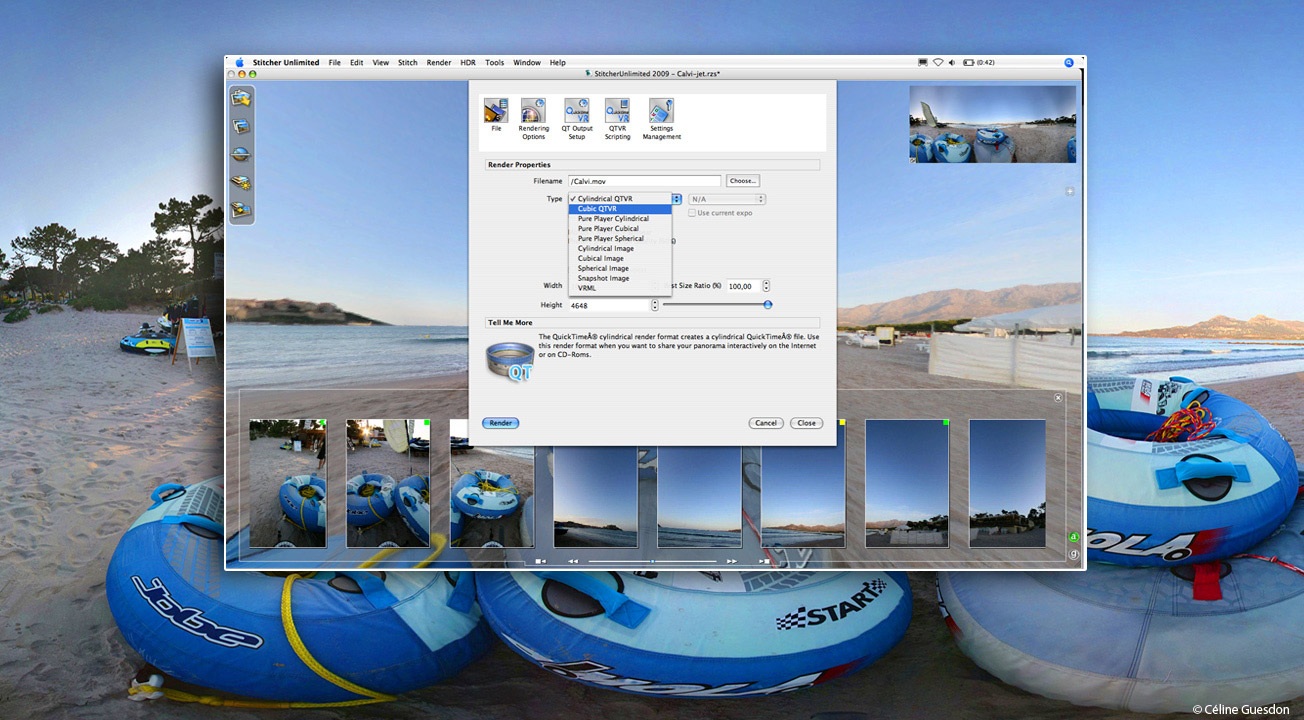Click the Filename field containing /Calvi.mov
The width and height of the screenshot is (1304, 720).
(643, 181)
